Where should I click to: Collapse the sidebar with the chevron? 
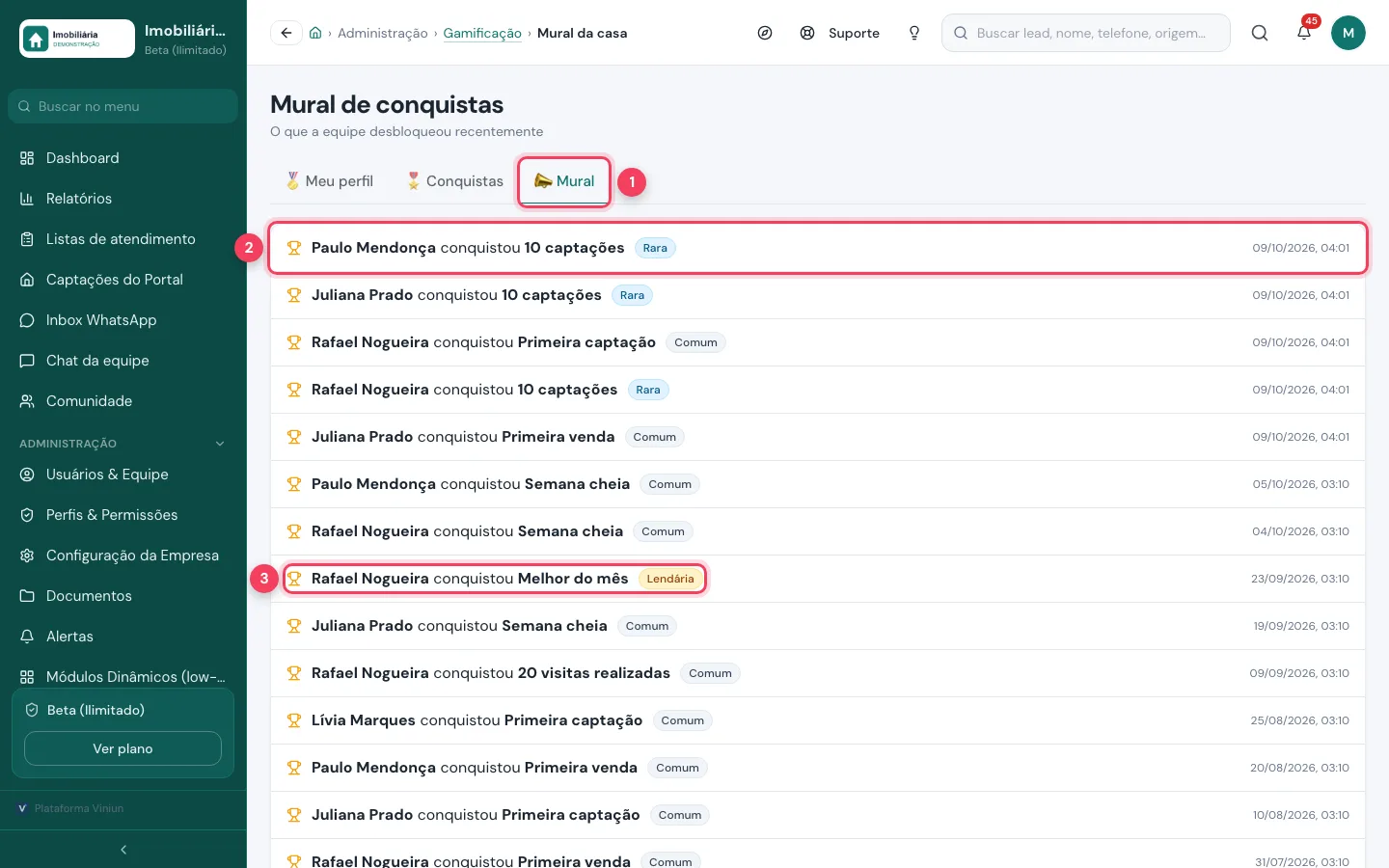123,850
